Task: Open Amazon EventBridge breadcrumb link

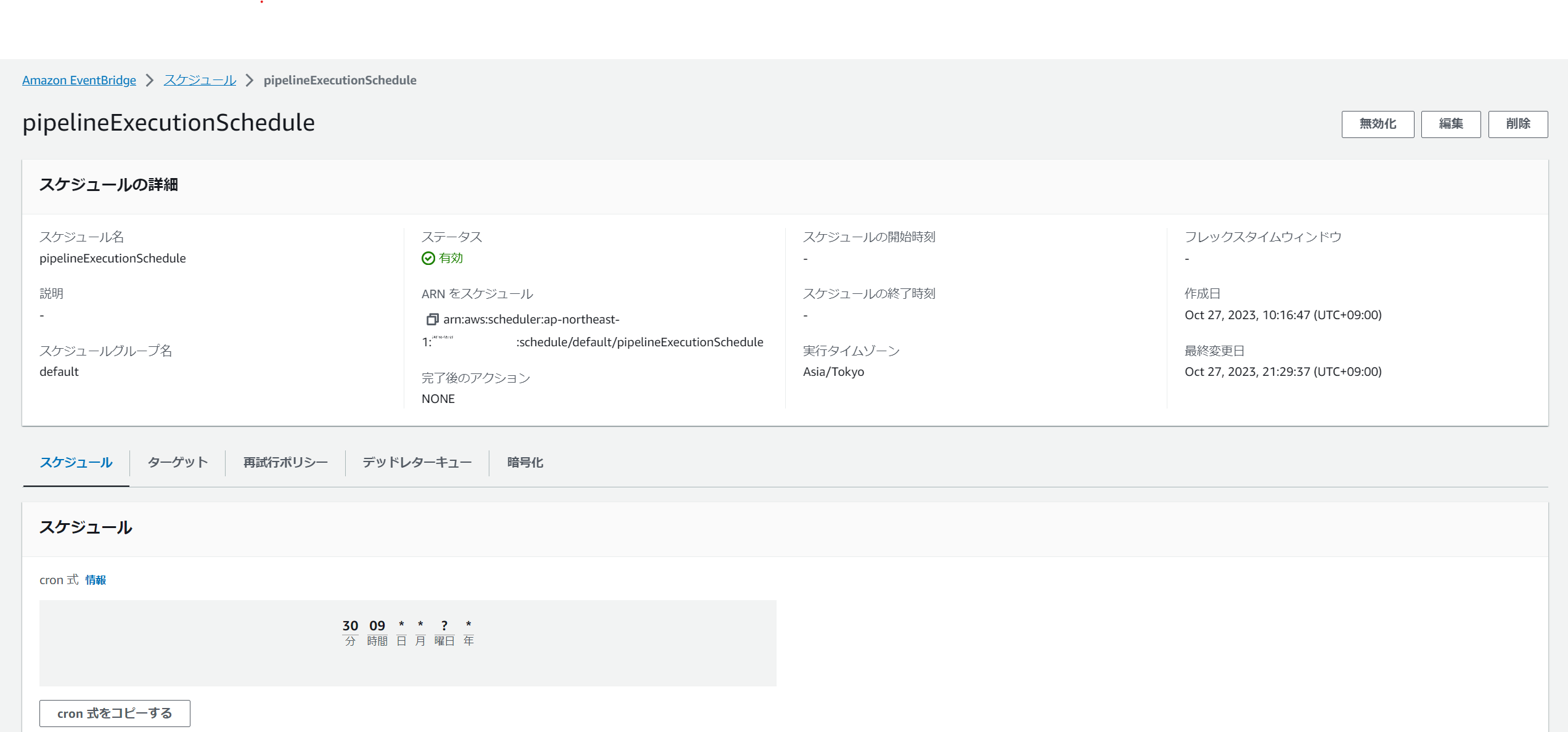Action: pyautogui.click(x=79, y=81)
